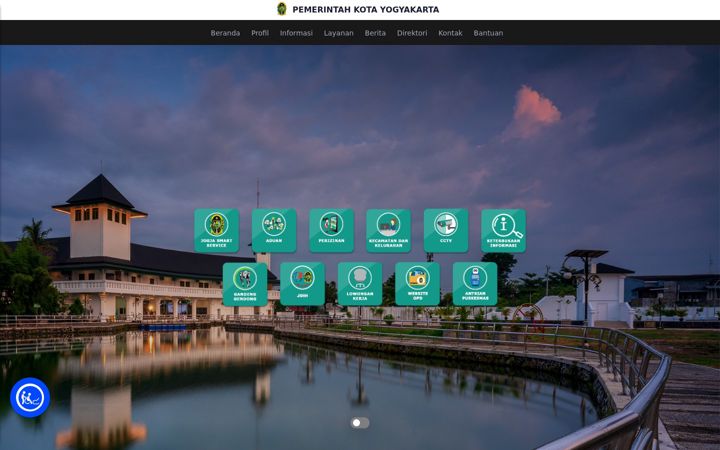Open the Jogja Smart Service tile

tap(217, 231)
